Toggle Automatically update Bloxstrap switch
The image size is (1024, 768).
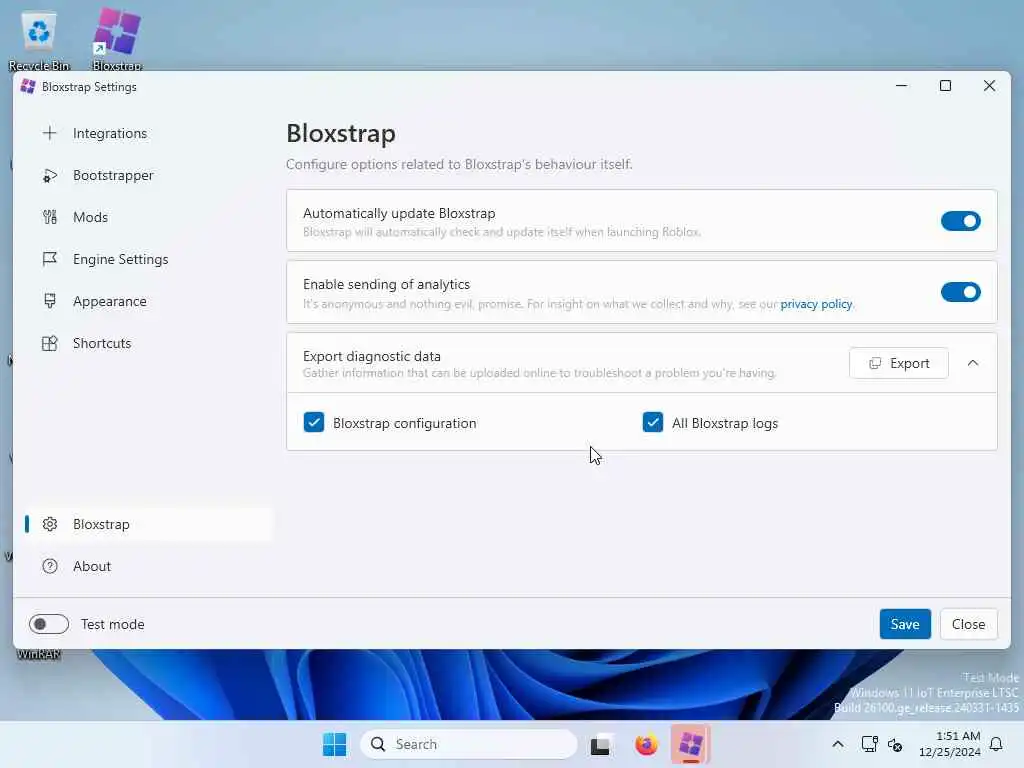(x=960, y=221)
